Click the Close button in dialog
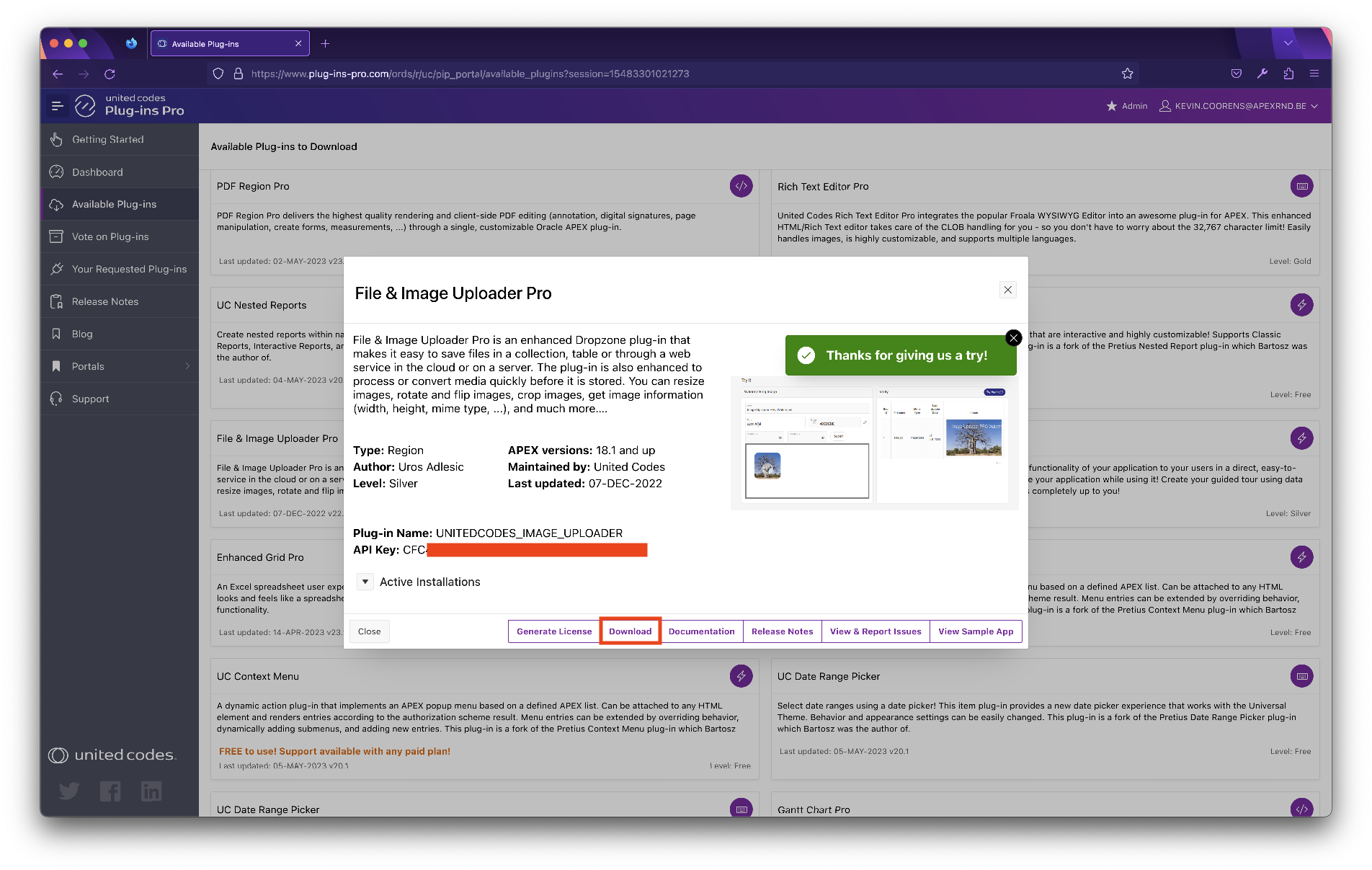 370,631
